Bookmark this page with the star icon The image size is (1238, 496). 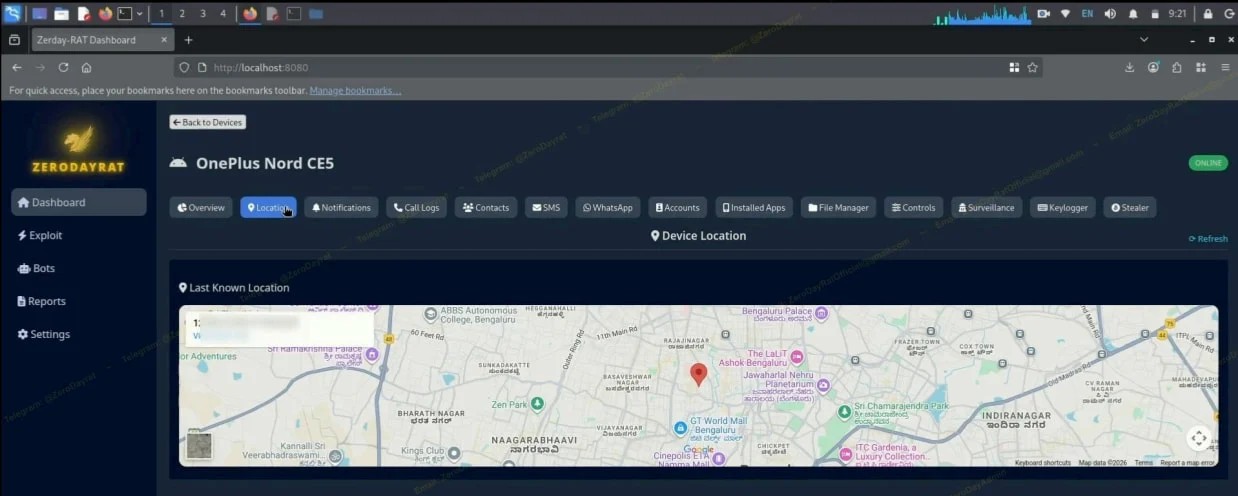coord(1033,68)
